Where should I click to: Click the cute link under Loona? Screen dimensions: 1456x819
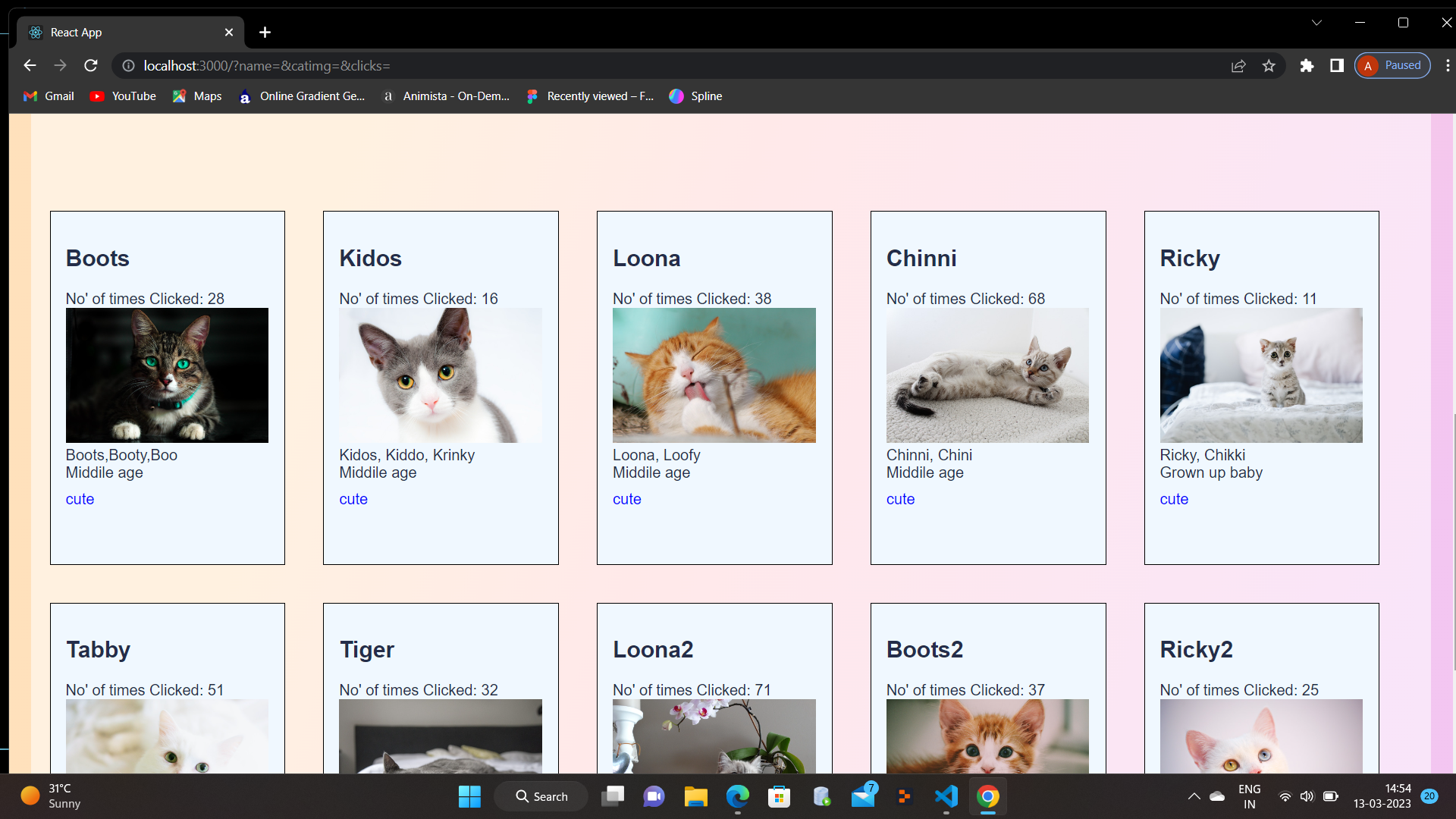[626, 499]
